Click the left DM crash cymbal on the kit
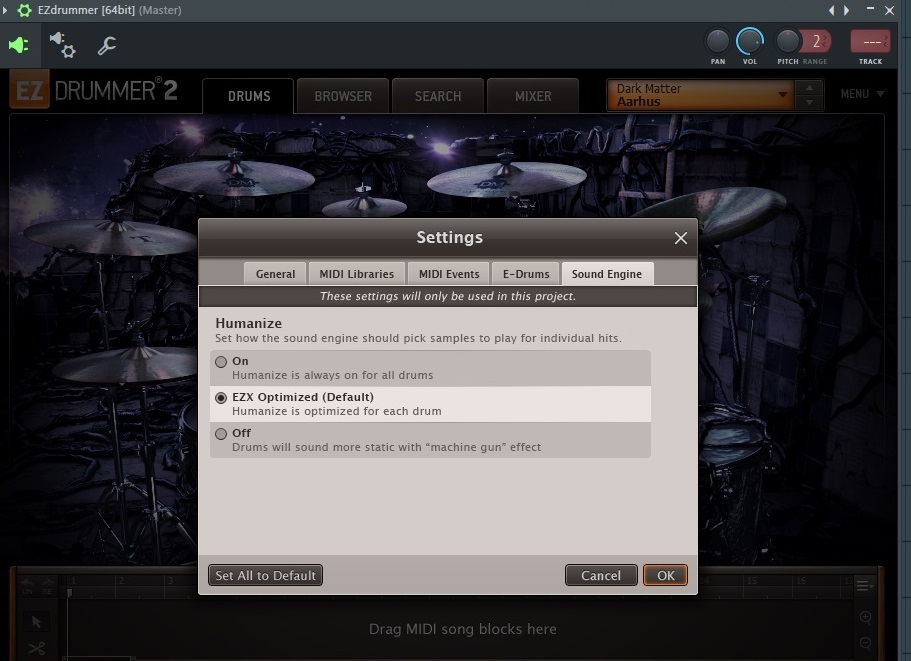The height and width of the screenshot is (661, 911). [234, 178]
